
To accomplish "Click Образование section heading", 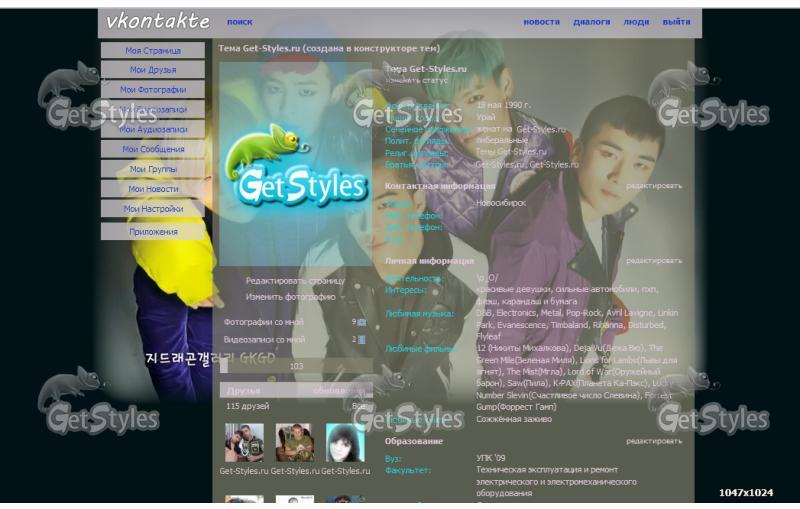I will (414, 441).
